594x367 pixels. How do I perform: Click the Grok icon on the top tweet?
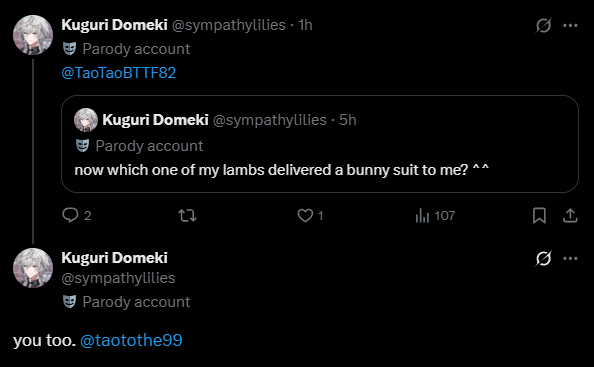coord(543,25)
